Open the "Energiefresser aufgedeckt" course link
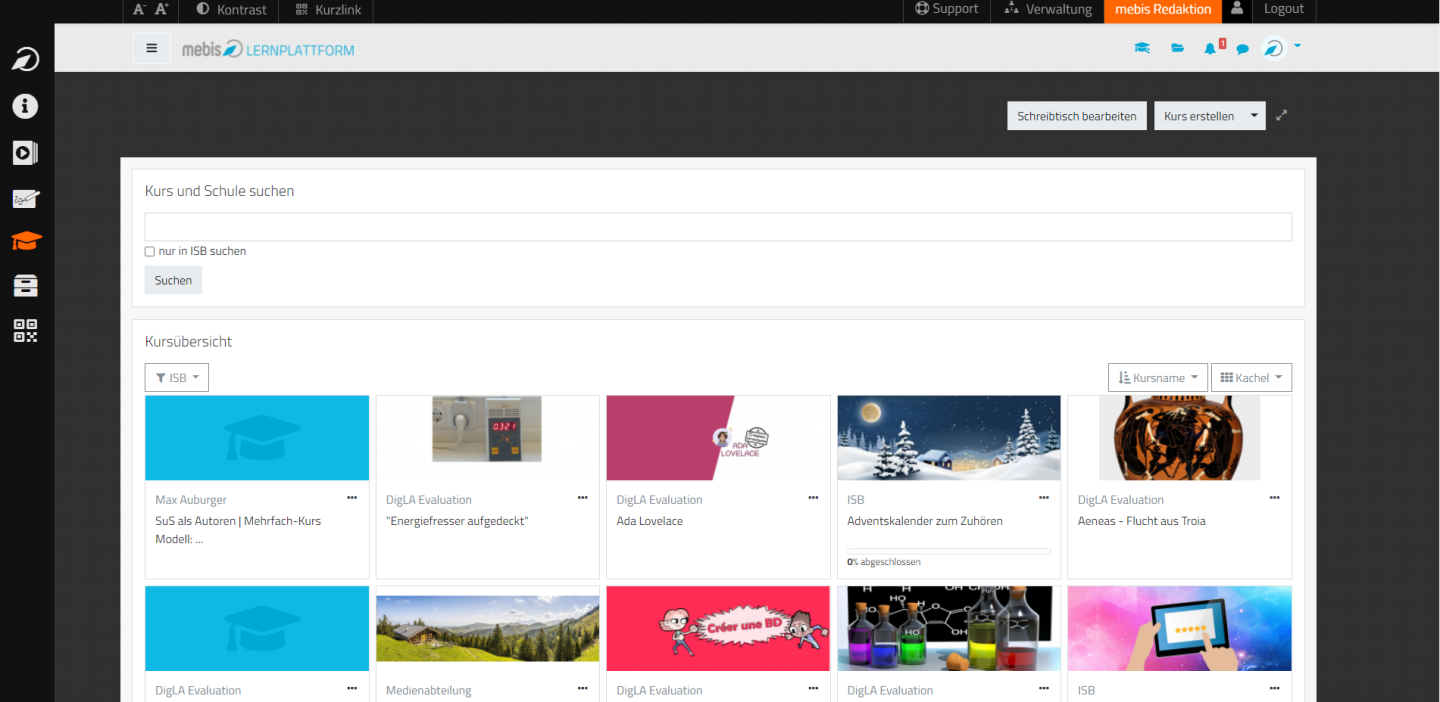 tap(457, 521)
